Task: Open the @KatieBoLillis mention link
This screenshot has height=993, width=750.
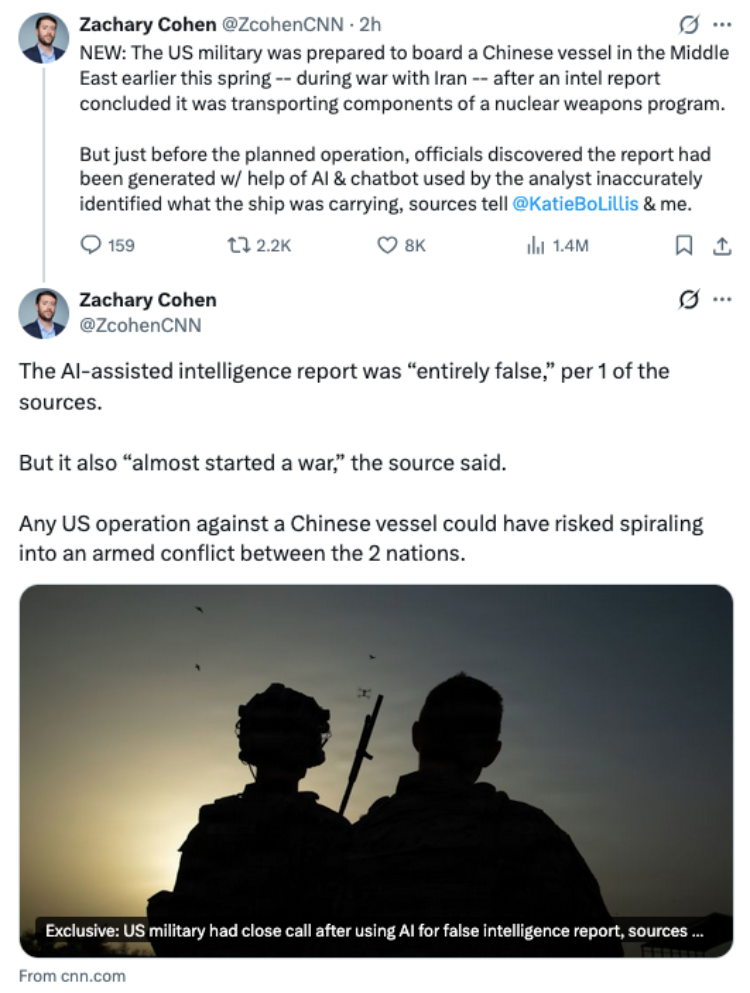Action: (x=575, y=204)
